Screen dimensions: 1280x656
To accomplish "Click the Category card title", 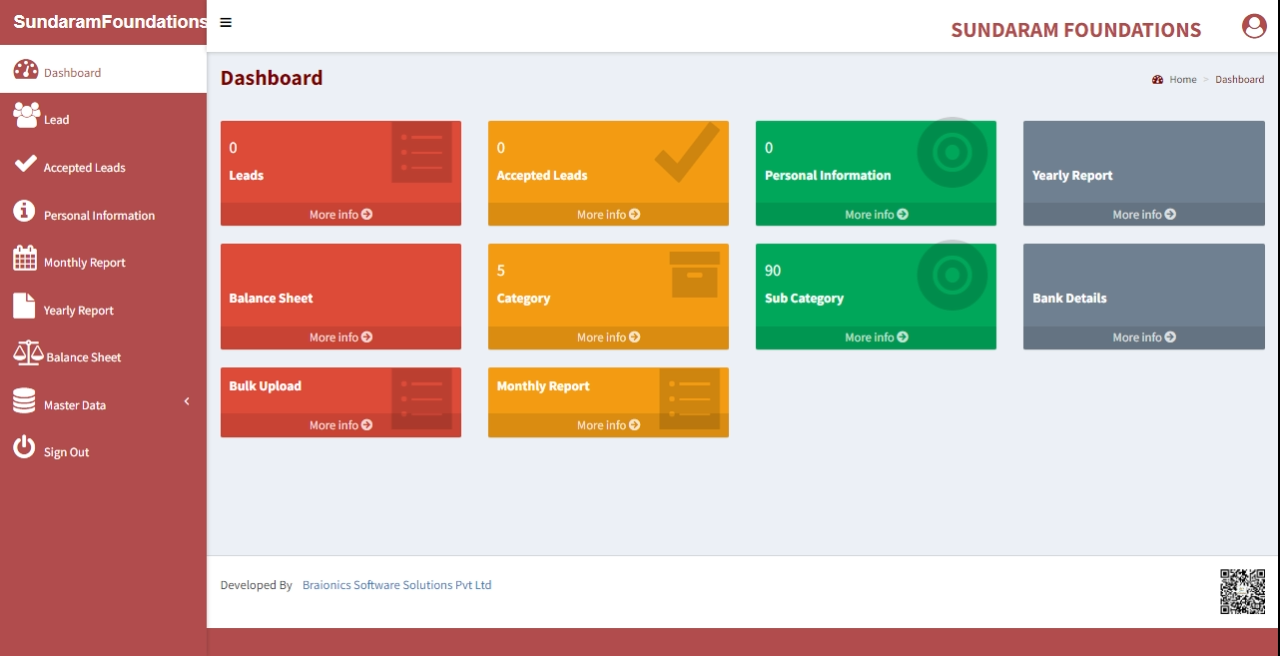I will (x=524, y=298).
